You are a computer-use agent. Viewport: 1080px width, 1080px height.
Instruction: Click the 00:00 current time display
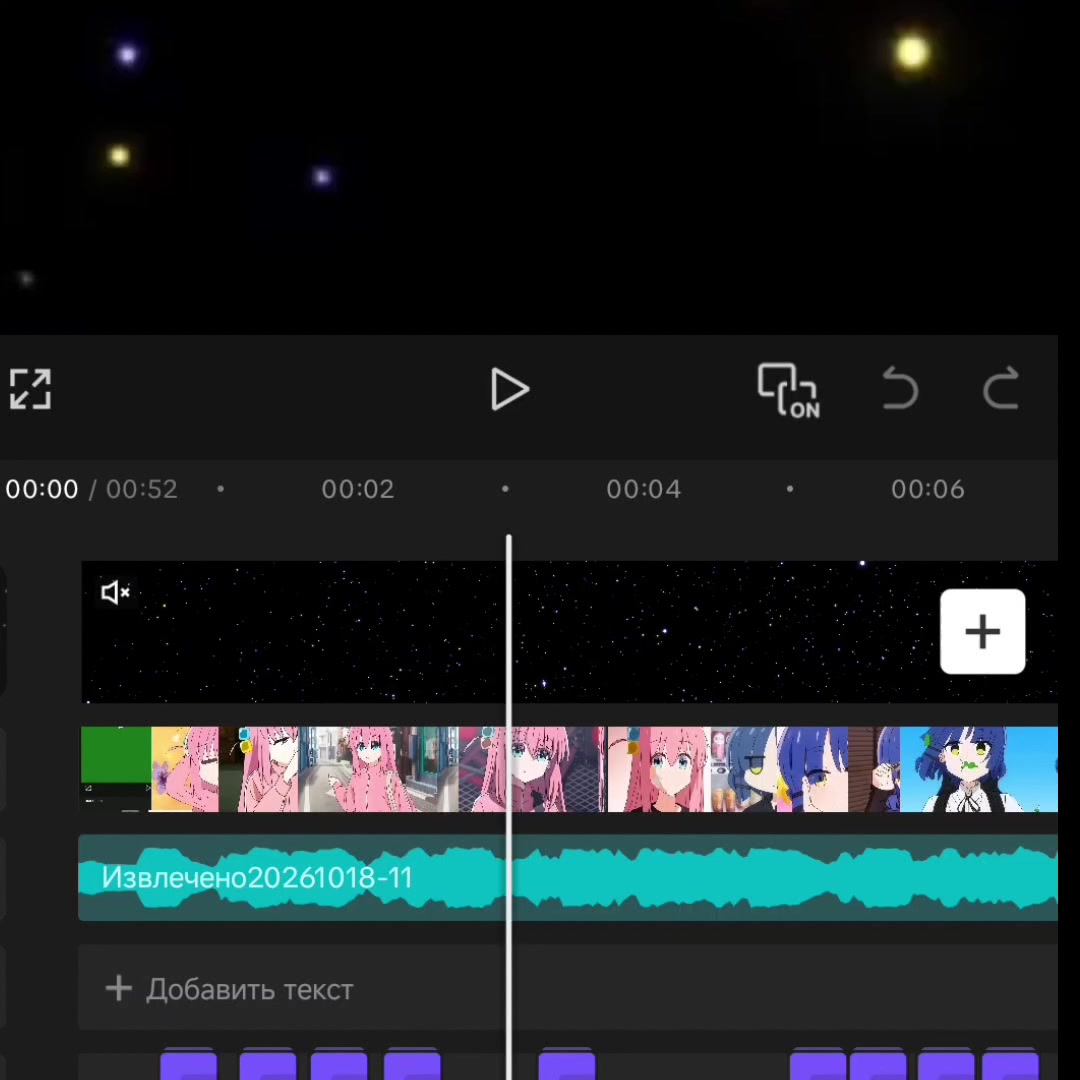(x=42, y=489)
